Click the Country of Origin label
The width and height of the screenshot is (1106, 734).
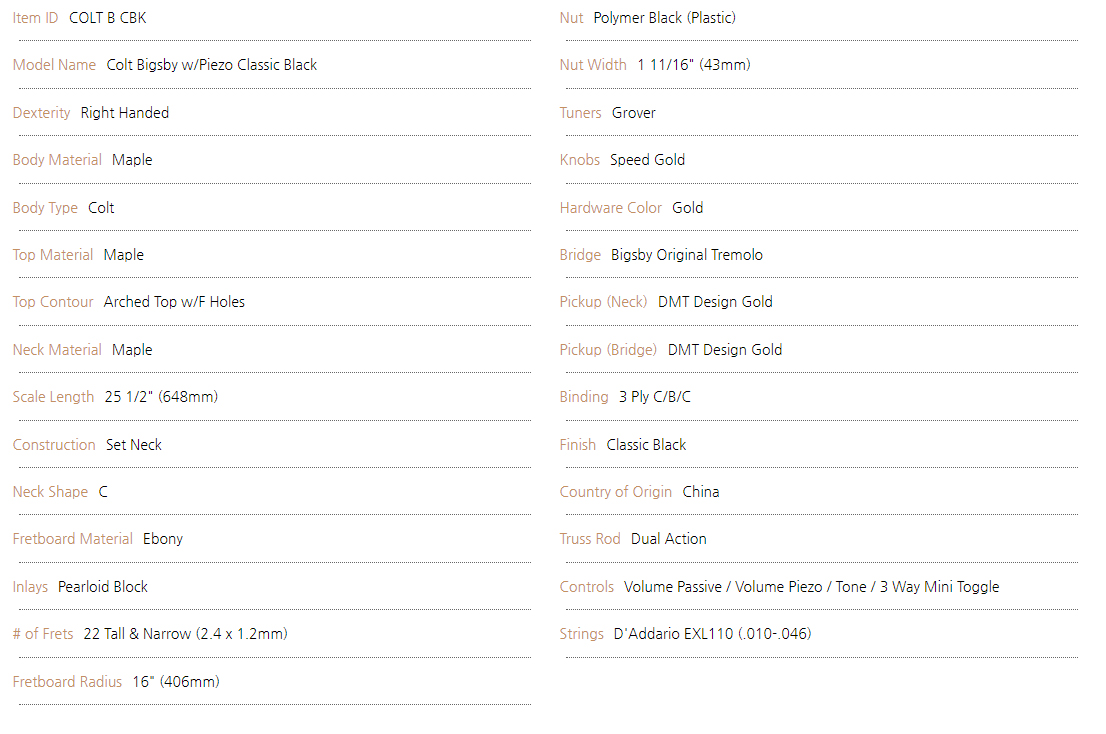(616, 492)
